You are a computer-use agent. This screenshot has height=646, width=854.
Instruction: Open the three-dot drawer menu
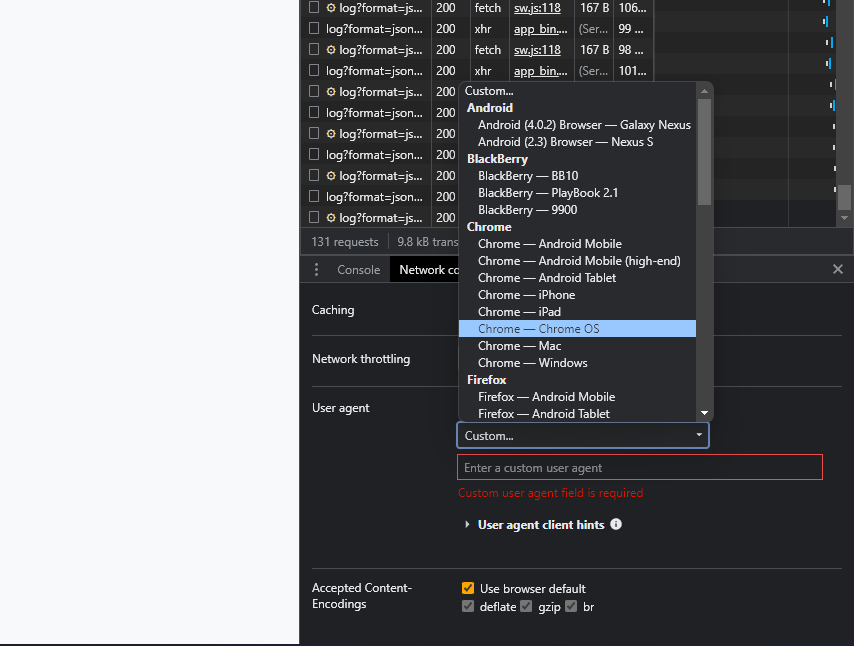tap(316, 269)
